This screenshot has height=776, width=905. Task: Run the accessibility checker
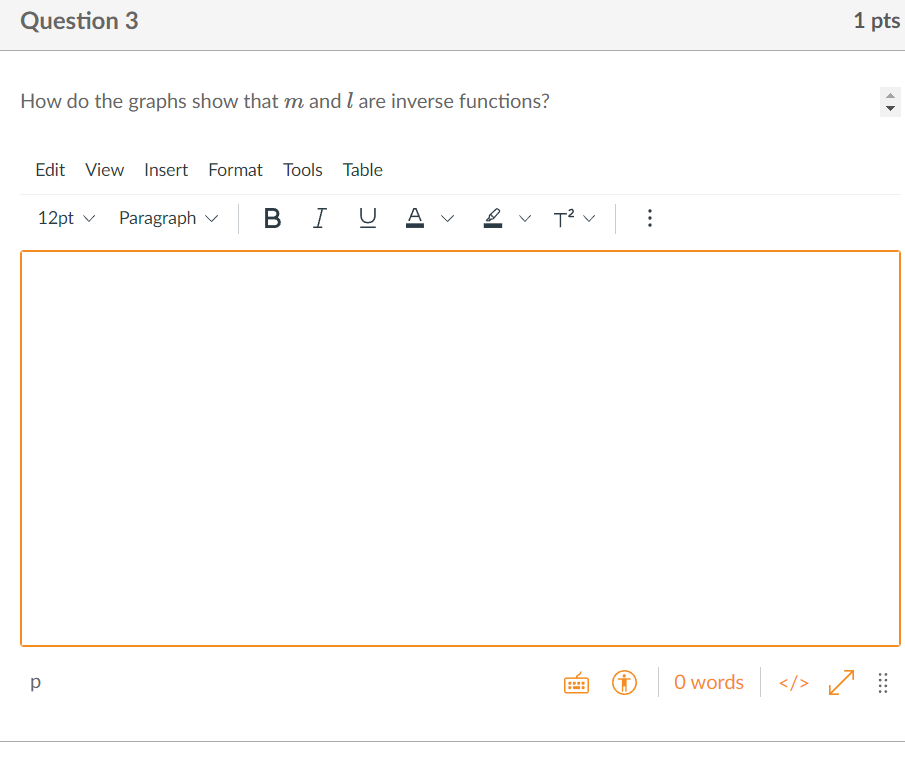(624, 683)
